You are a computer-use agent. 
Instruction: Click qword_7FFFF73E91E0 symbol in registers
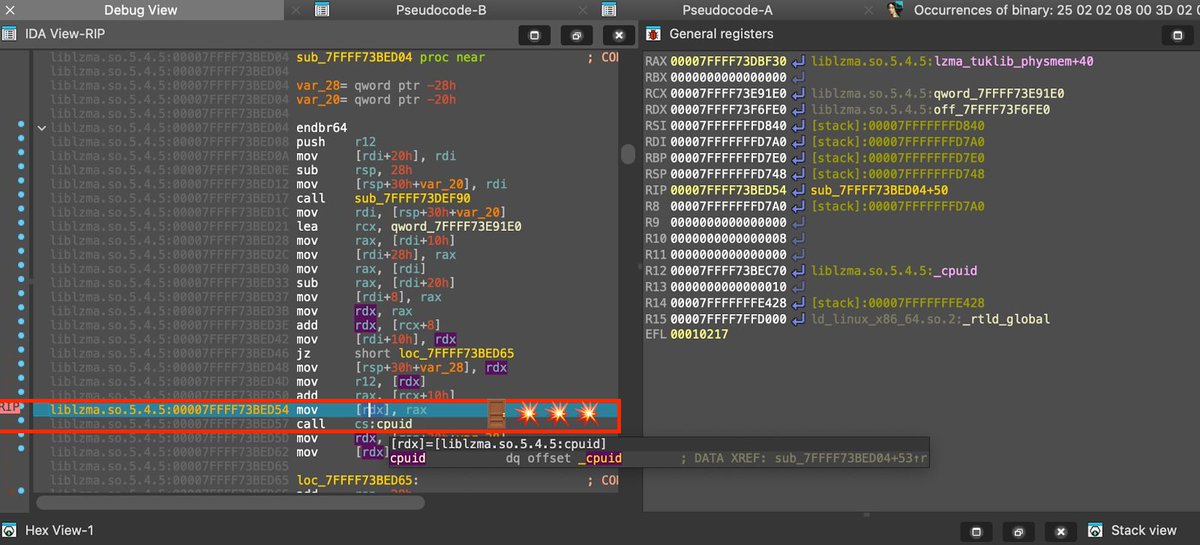coord(998,94)
